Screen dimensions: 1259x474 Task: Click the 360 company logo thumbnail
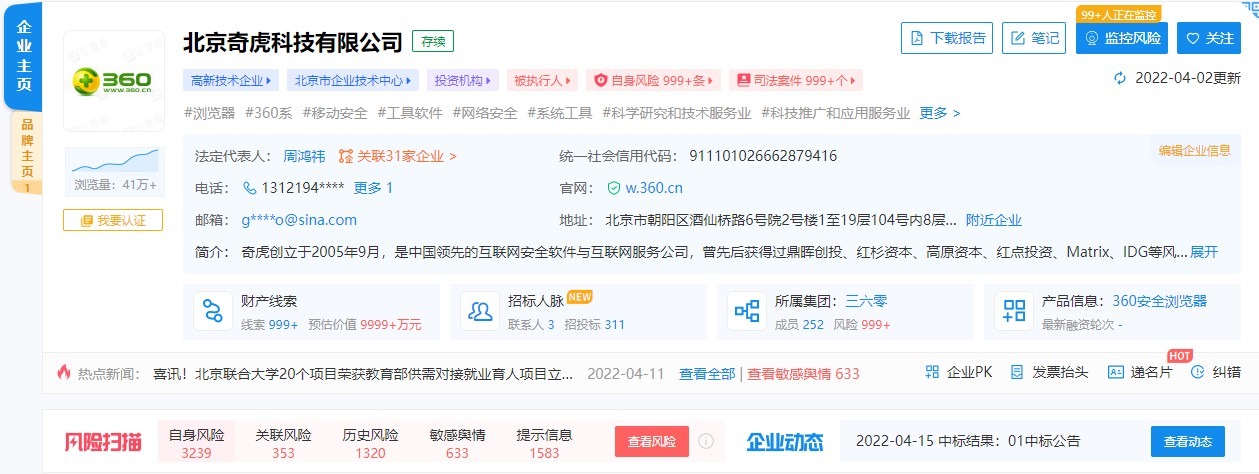113,81
